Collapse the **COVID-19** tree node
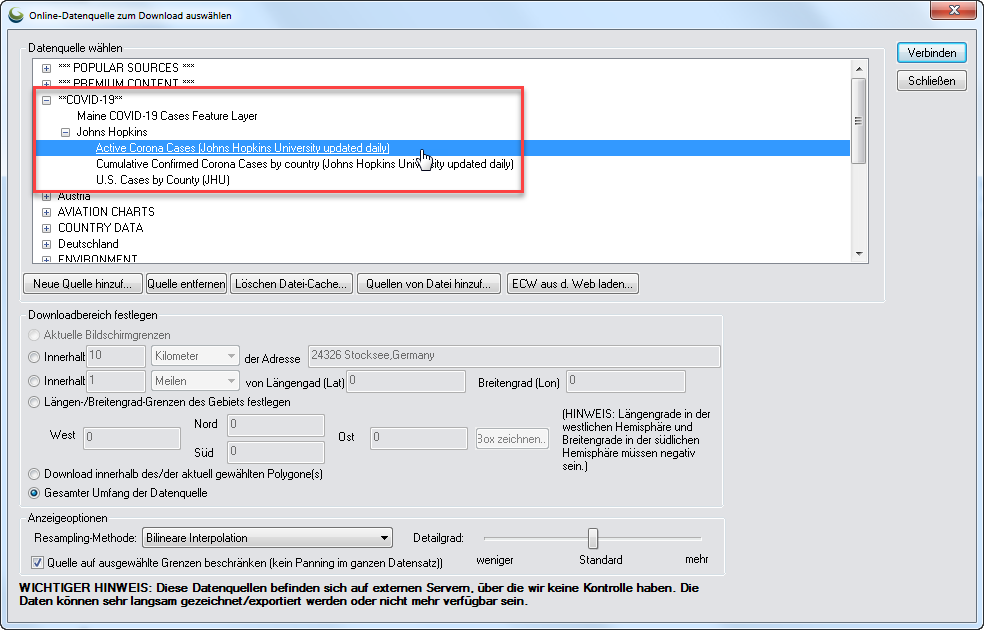The height and width of the screenshot is (630, 984). click(46, 100)
